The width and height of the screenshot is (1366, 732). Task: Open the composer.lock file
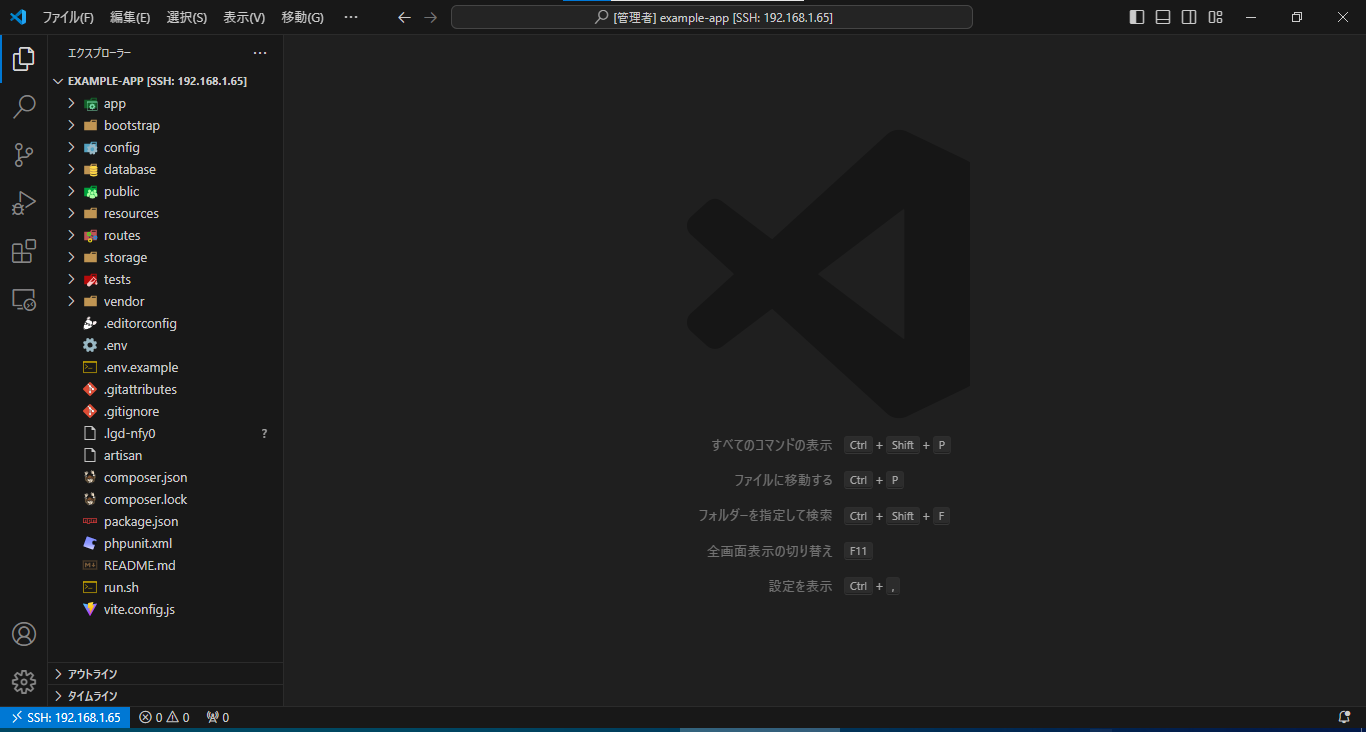pos(166,500)
